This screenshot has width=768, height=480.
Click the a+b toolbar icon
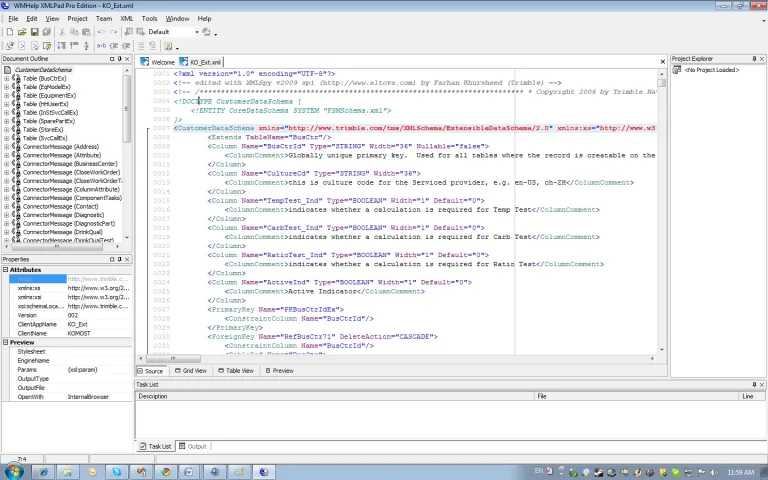pyautogui.click(x=101, y=46)
